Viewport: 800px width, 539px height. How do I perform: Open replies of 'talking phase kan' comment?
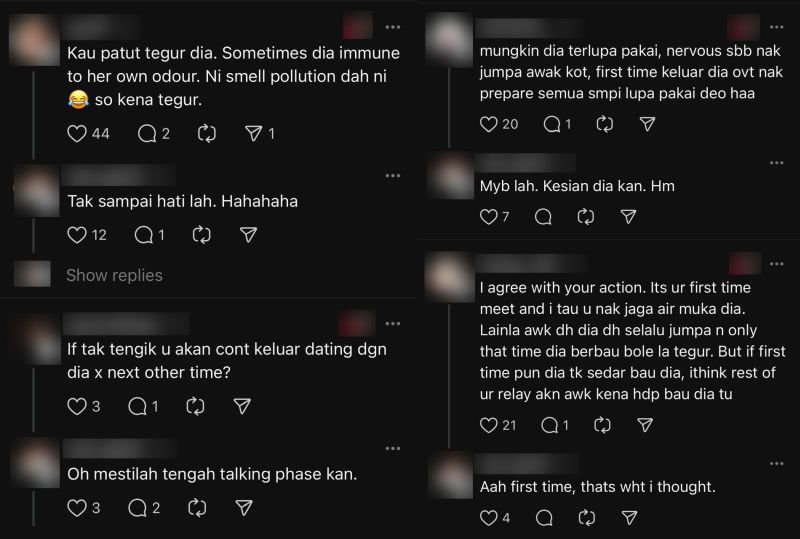137,508
